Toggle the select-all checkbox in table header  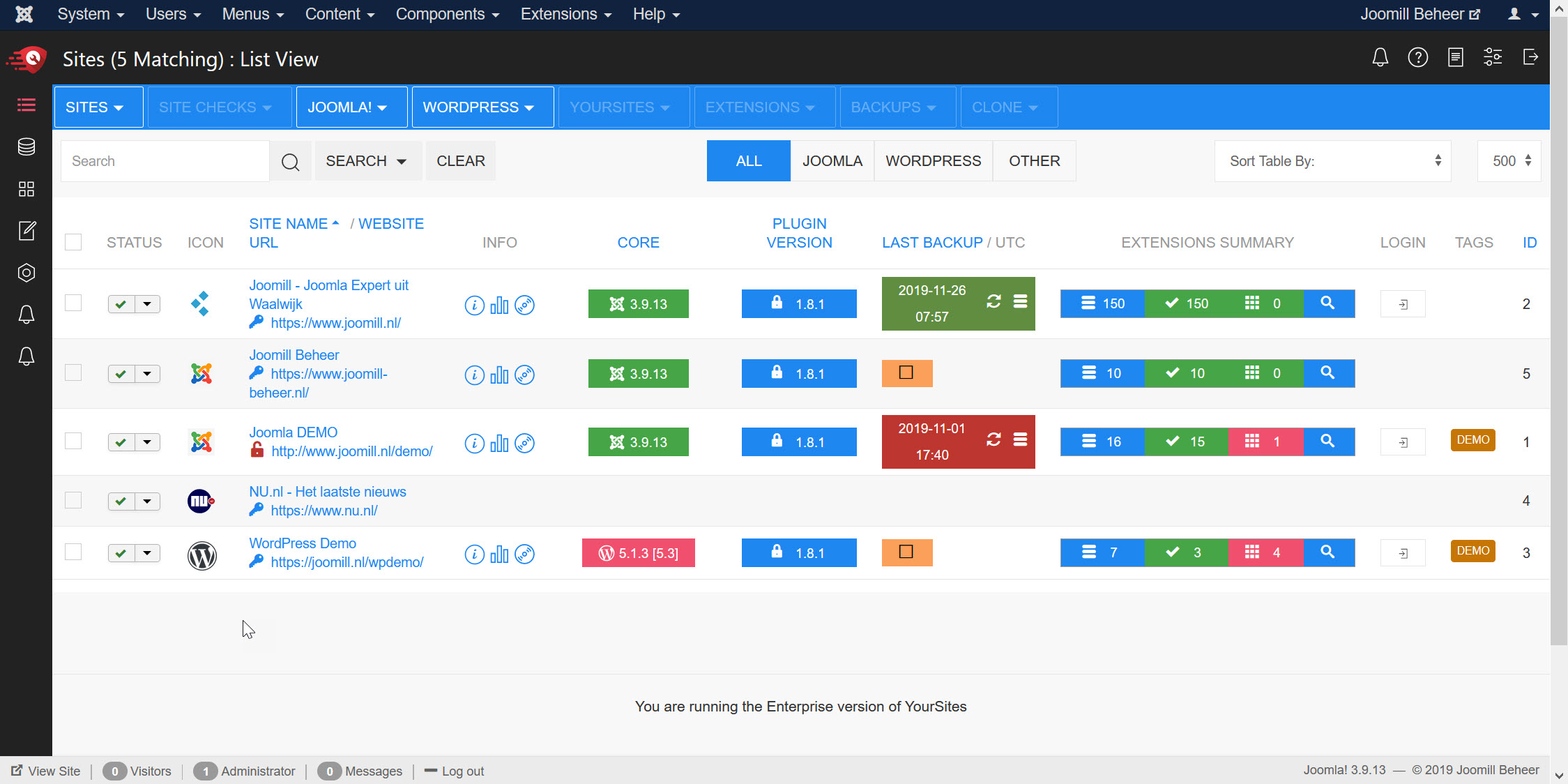coord(73,242)
